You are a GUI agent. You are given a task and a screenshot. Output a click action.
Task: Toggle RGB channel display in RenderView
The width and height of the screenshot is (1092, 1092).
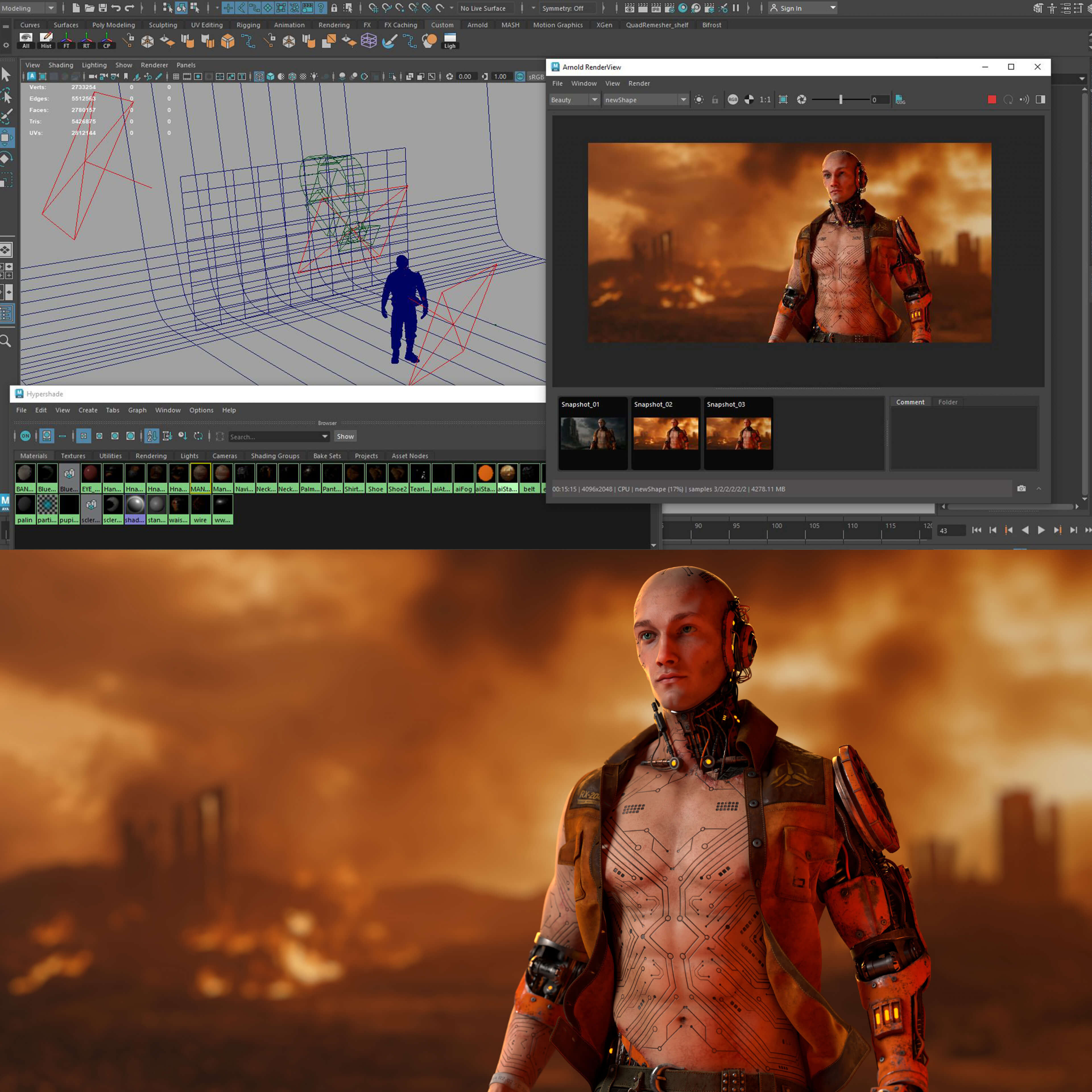tap(733, 100)
